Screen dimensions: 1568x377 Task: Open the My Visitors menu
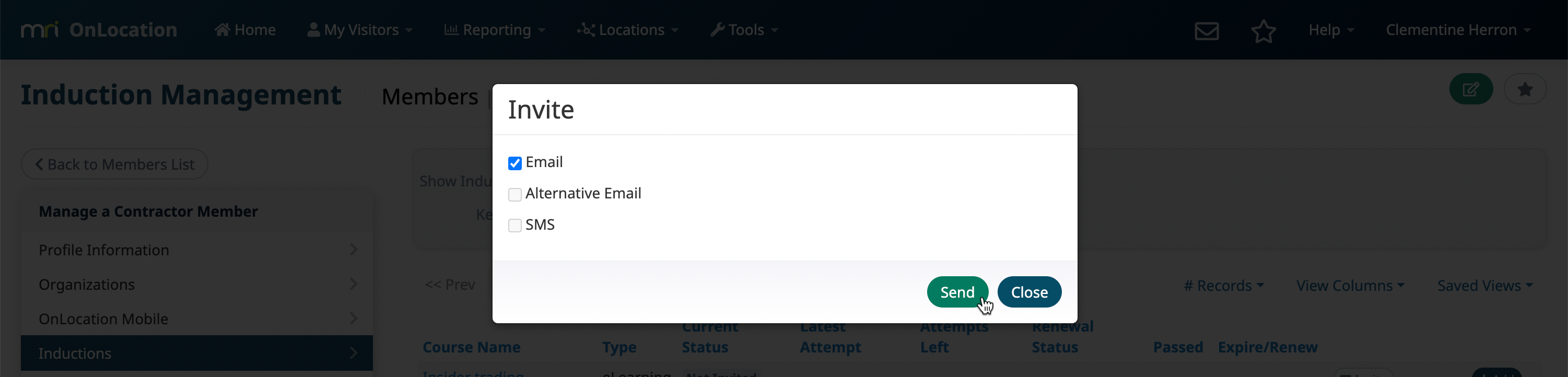360,30
